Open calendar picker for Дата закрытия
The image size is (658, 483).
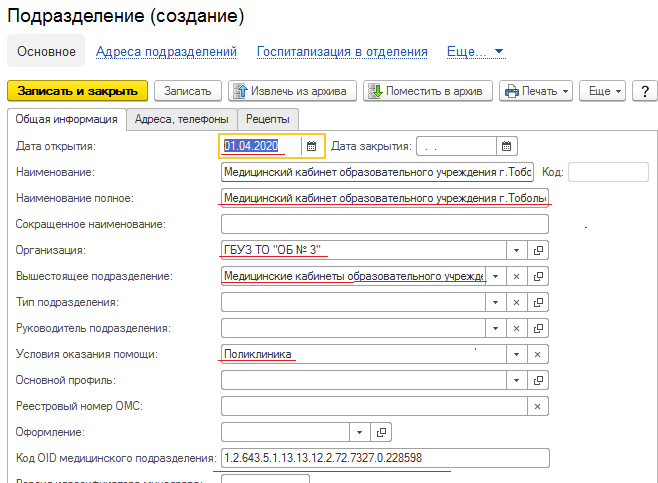(x=507, y=147)
